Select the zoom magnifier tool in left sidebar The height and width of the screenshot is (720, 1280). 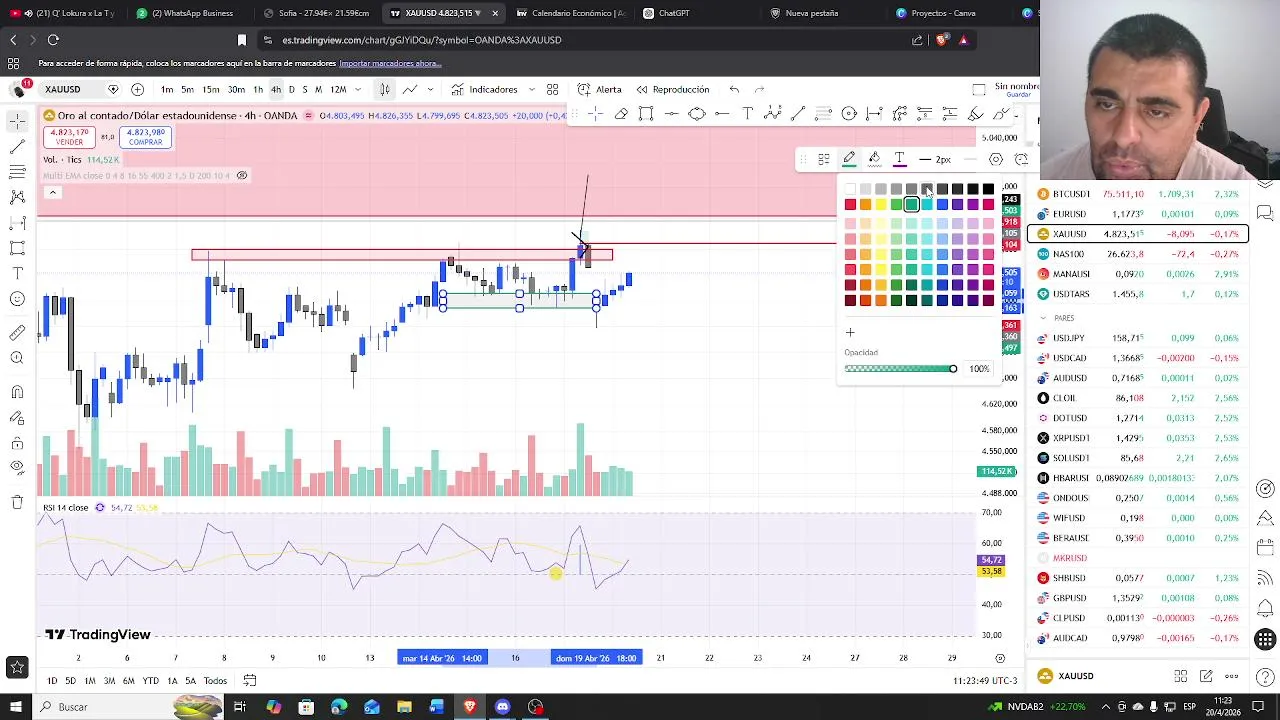(17, 358)
